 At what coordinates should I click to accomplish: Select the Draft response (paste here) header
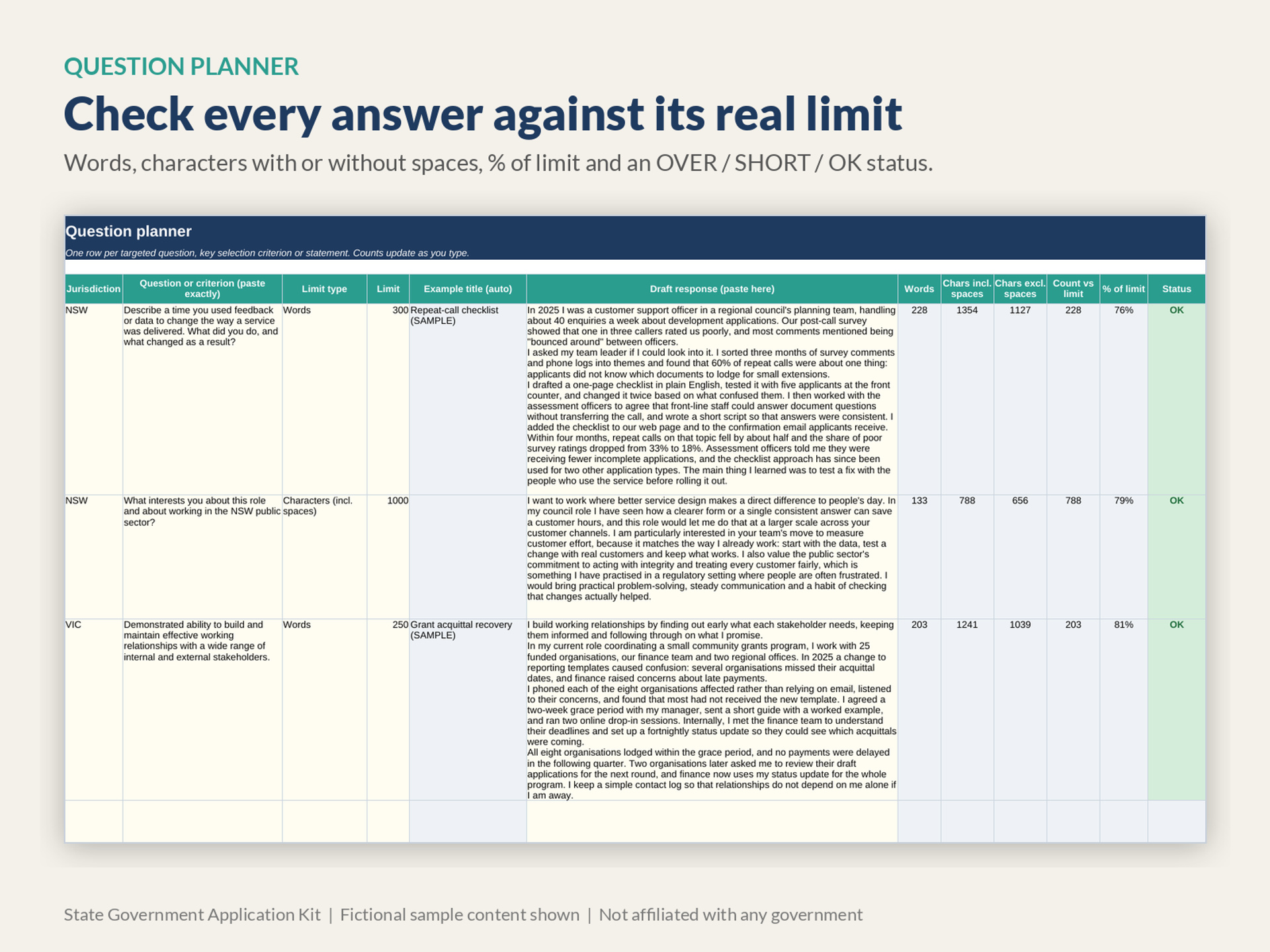(712, 289)
